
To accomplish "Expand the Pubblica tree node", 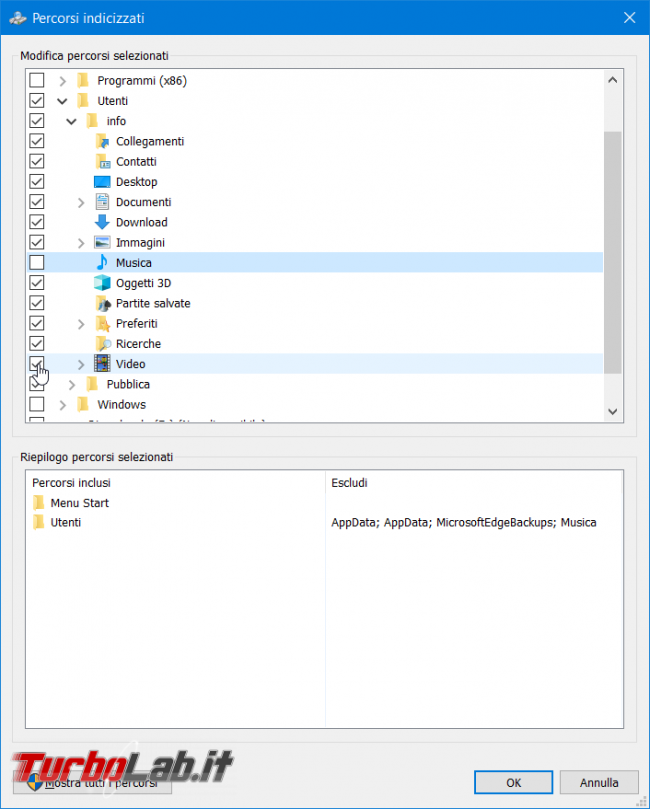I will click(72, 384).
